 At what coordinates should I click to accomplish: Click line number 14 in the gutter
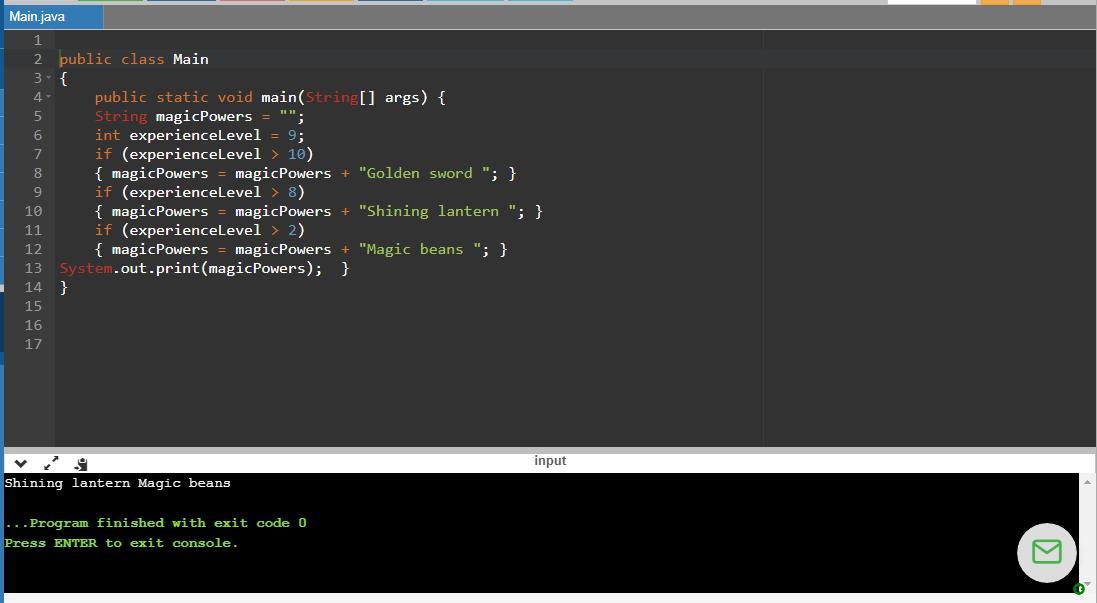tap(34, 287)
